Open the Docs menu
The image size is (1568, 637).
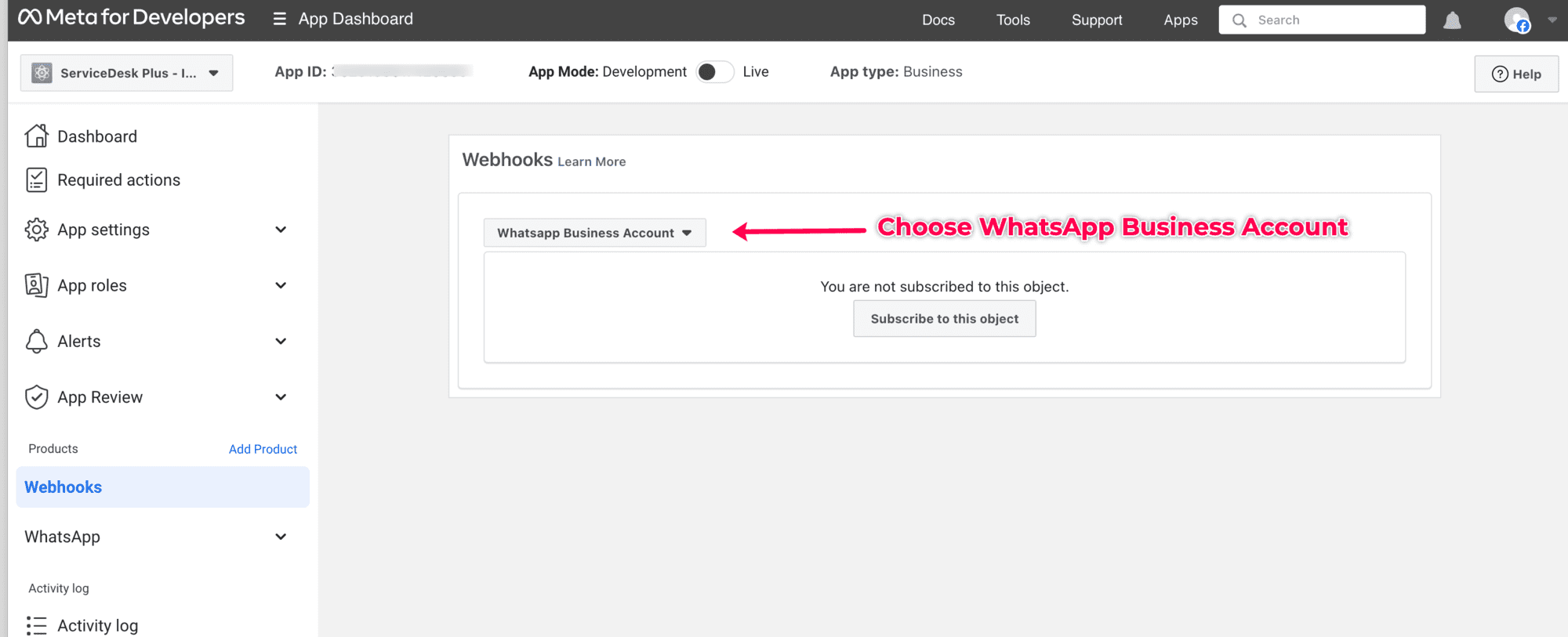pyautogui.click(x=938, y=20)
